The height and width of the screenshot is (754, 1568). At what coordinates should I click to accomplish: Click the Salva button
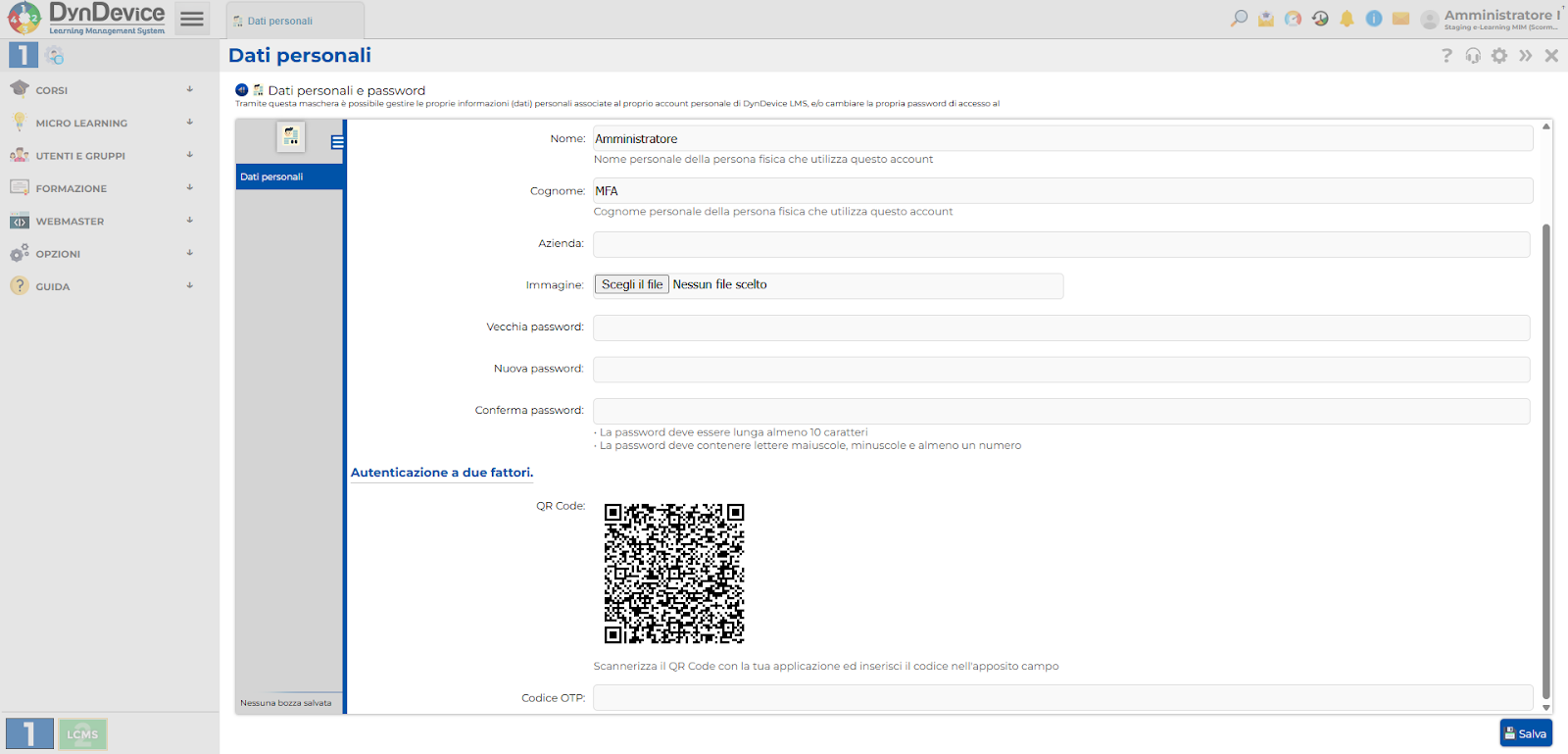[1526, 733]
